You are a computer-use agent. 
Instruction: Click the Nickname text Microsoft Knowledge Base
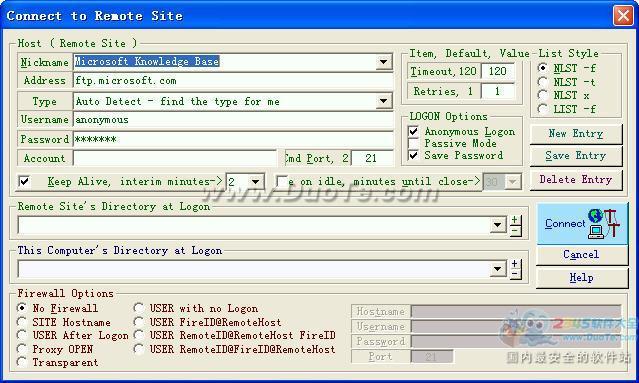[147, 62]
